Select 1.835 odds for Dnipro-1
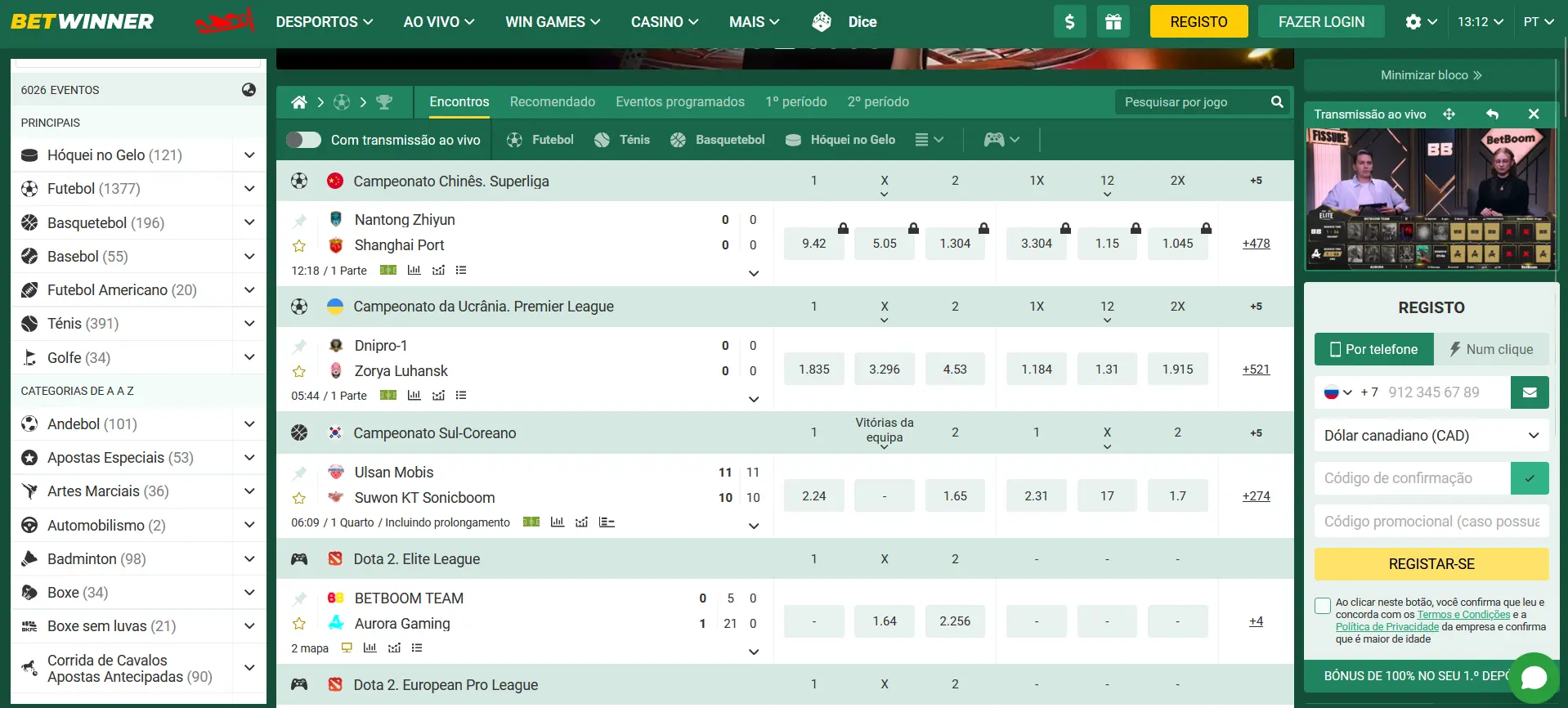The height and width of the screenshot is (708, 1568). pyautogui.click(x=814, y=370)
